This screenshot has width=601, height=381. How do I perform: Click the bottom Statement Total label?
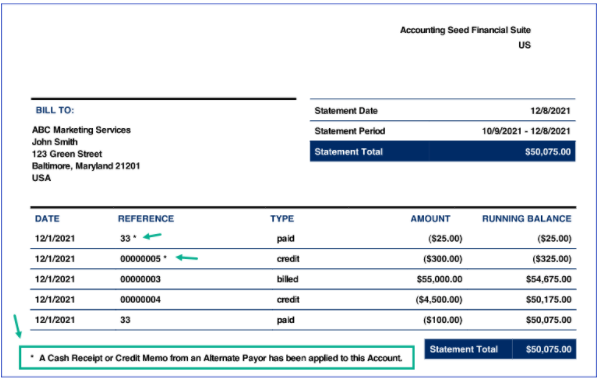pyautogui.click(x=464, y=349)
